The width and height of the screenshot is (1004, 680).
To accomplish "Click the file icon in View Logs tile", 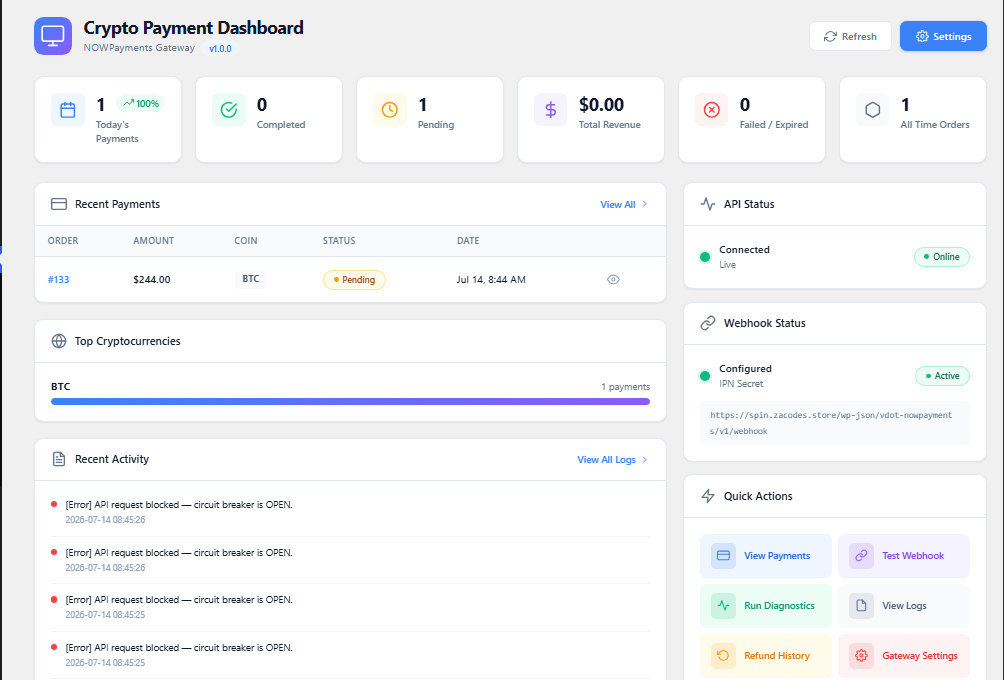I will tap(861, 606).
